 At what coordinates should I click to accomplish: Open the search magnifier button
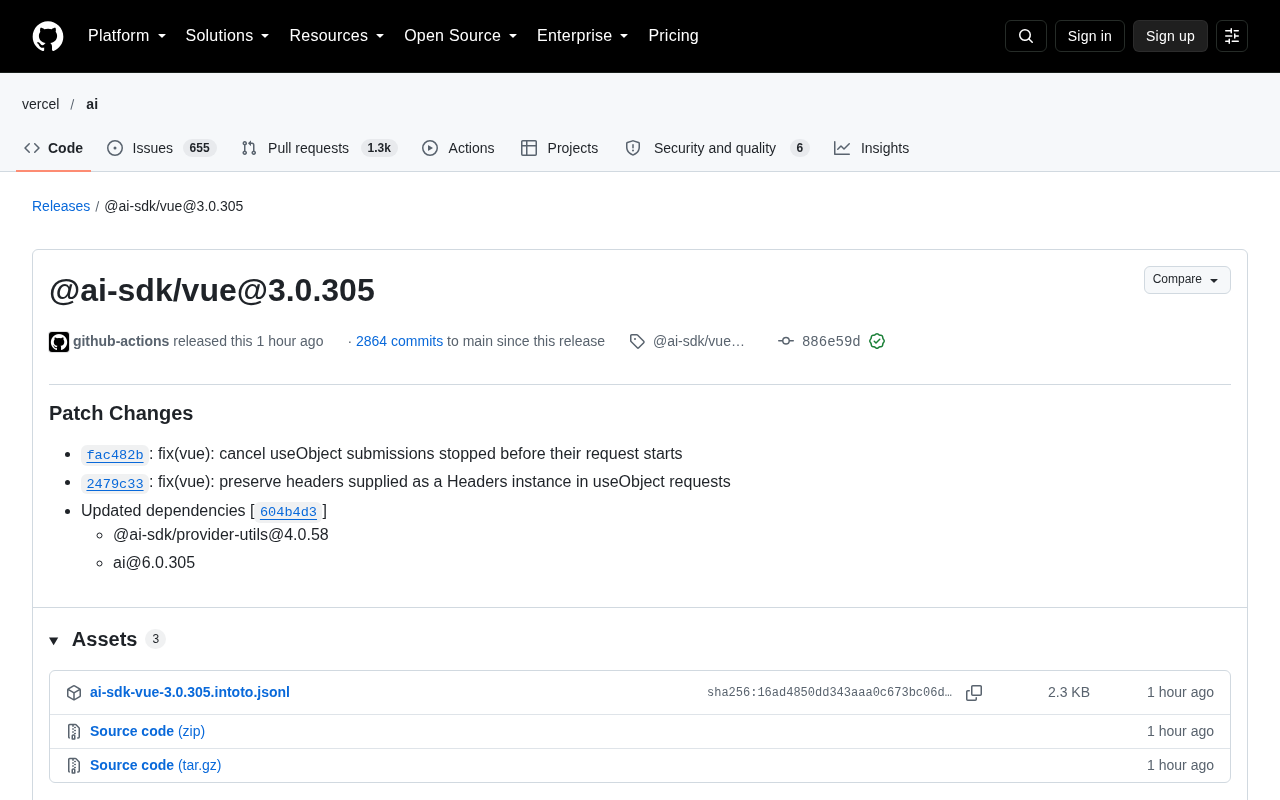pos(1026,36)
